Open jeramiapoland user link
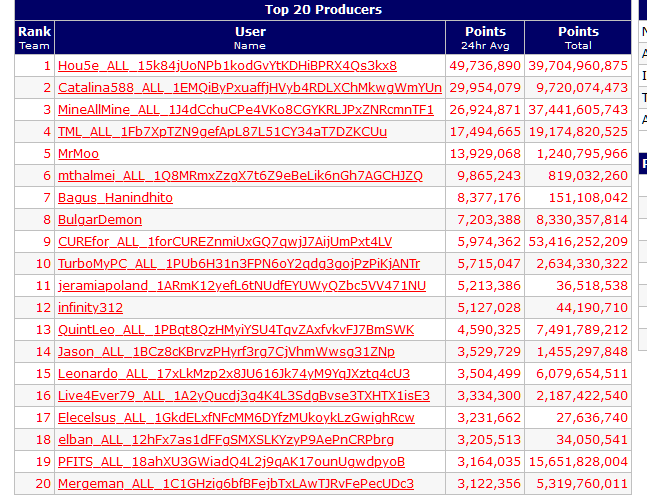The width and height of the screenshot is (647, 501). tap(242, 286)
